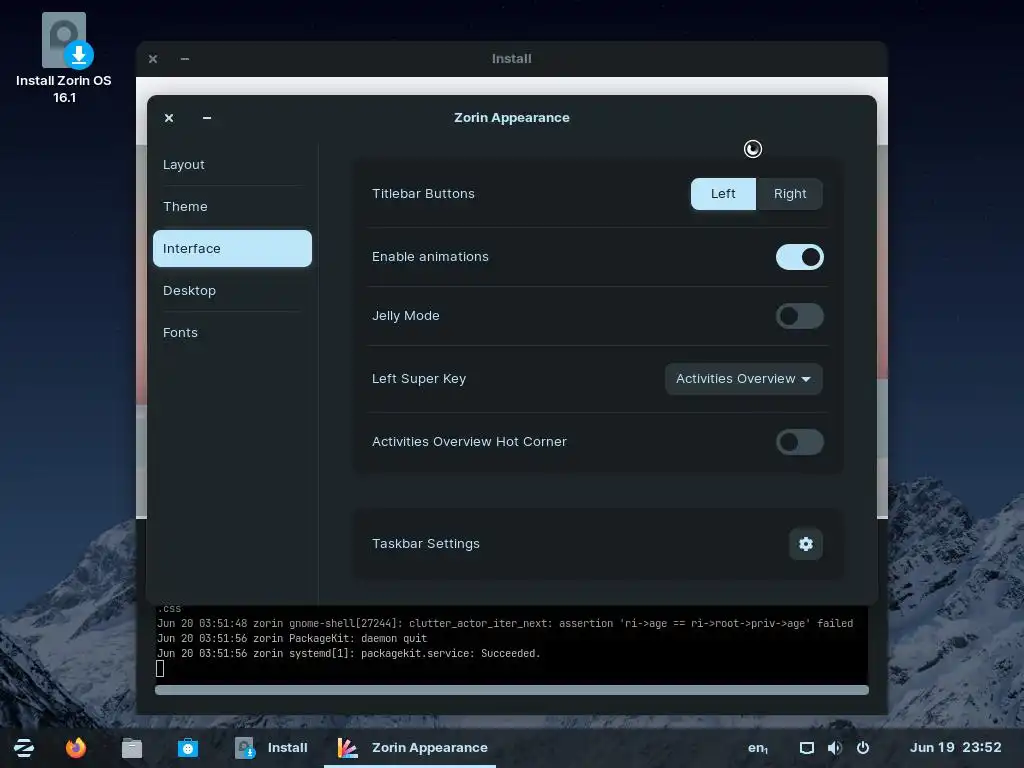Set titlebar buttons to Right
Screen dimensions: 1024x768
click(790, 194)
